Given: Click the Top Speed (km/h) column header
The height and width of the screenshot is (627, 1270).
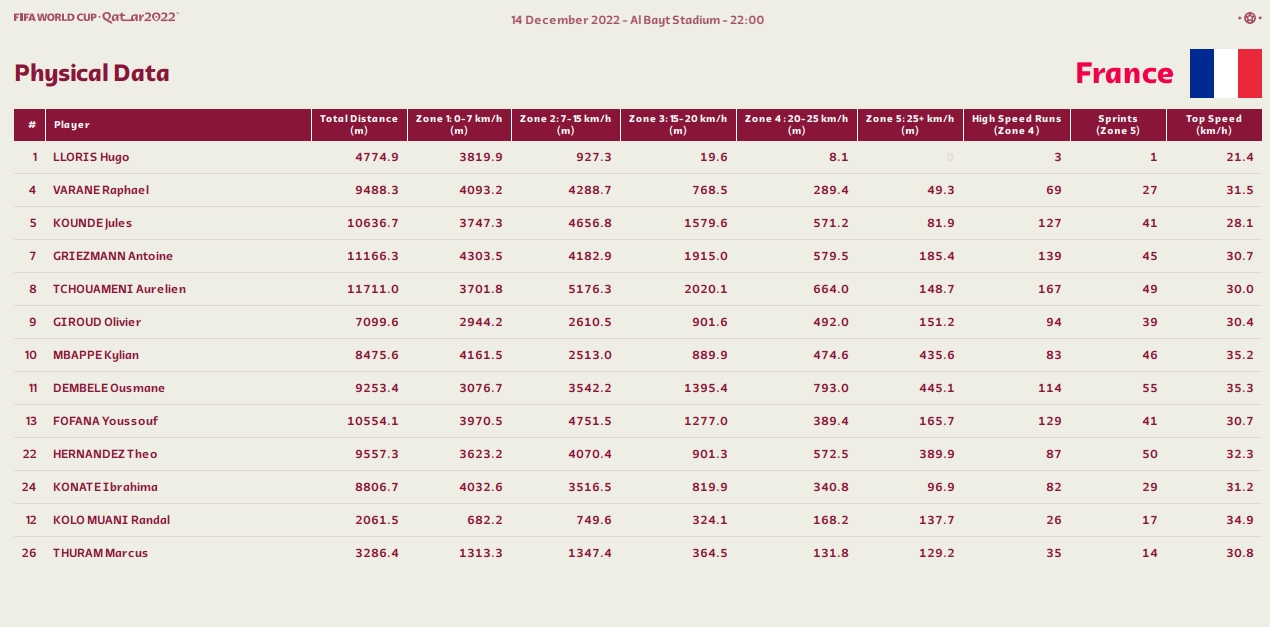Looking at the screenshot, I should point(1214,125).
